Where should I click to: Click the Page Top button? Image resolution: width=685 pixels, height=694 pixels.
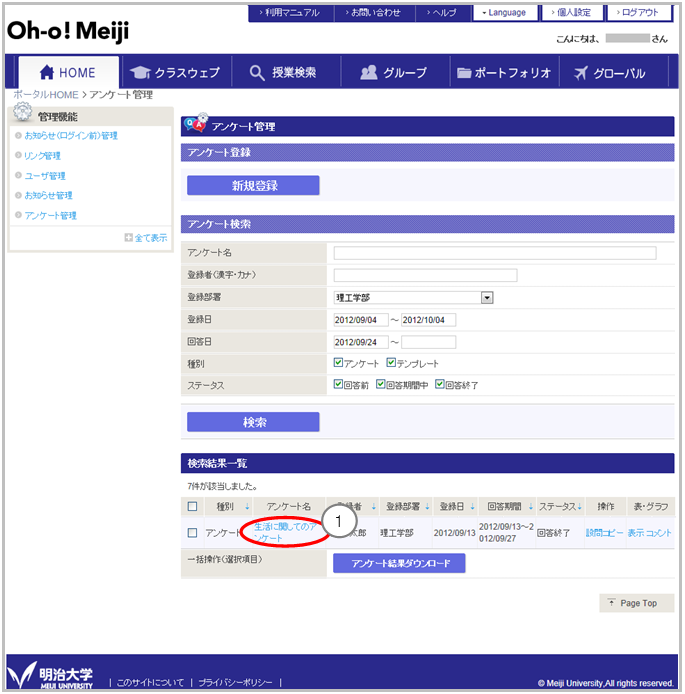(x=636, y=603)
